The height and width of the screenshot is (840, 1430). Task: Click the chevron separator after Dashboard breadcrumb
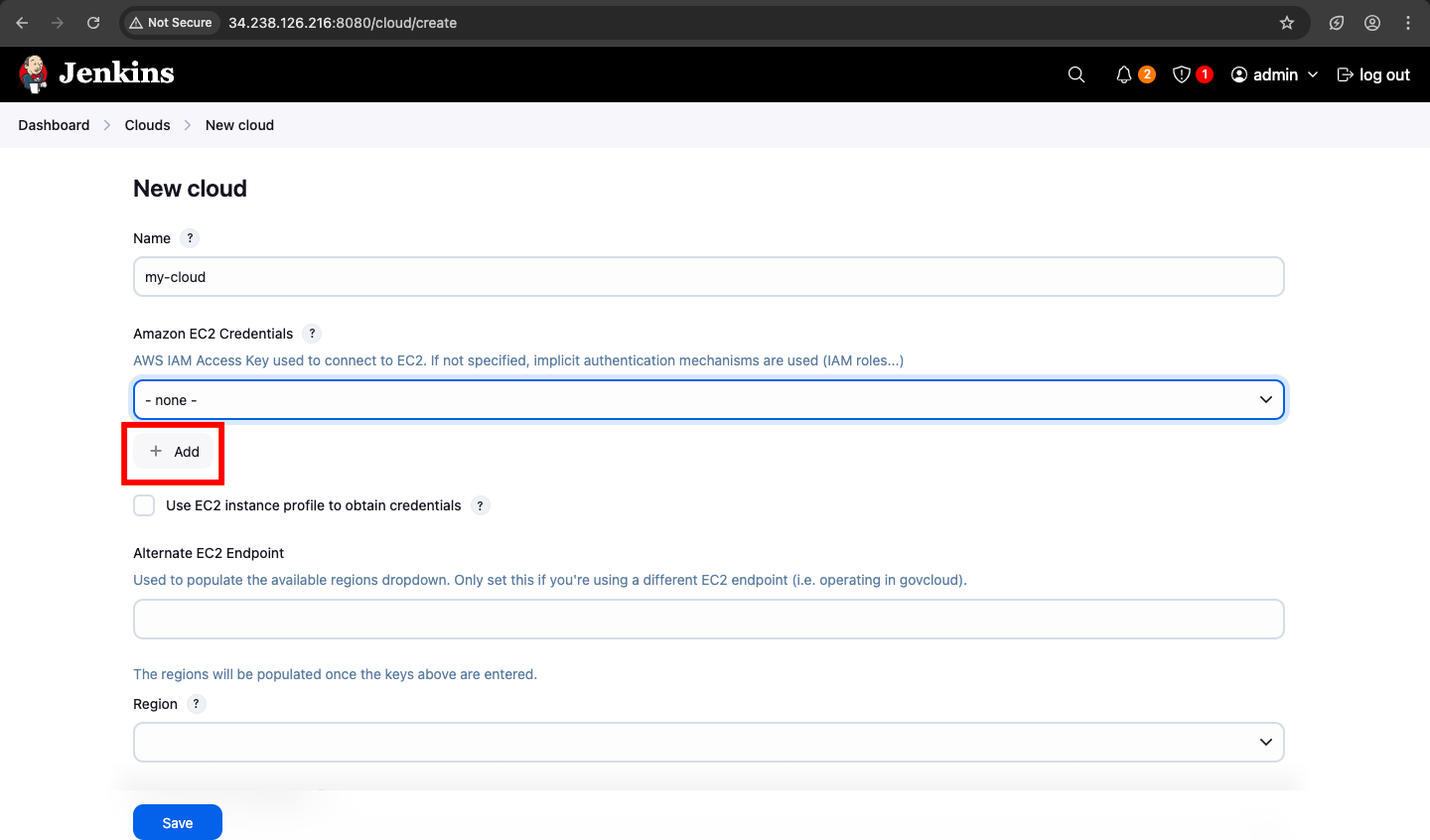point(107,125)
